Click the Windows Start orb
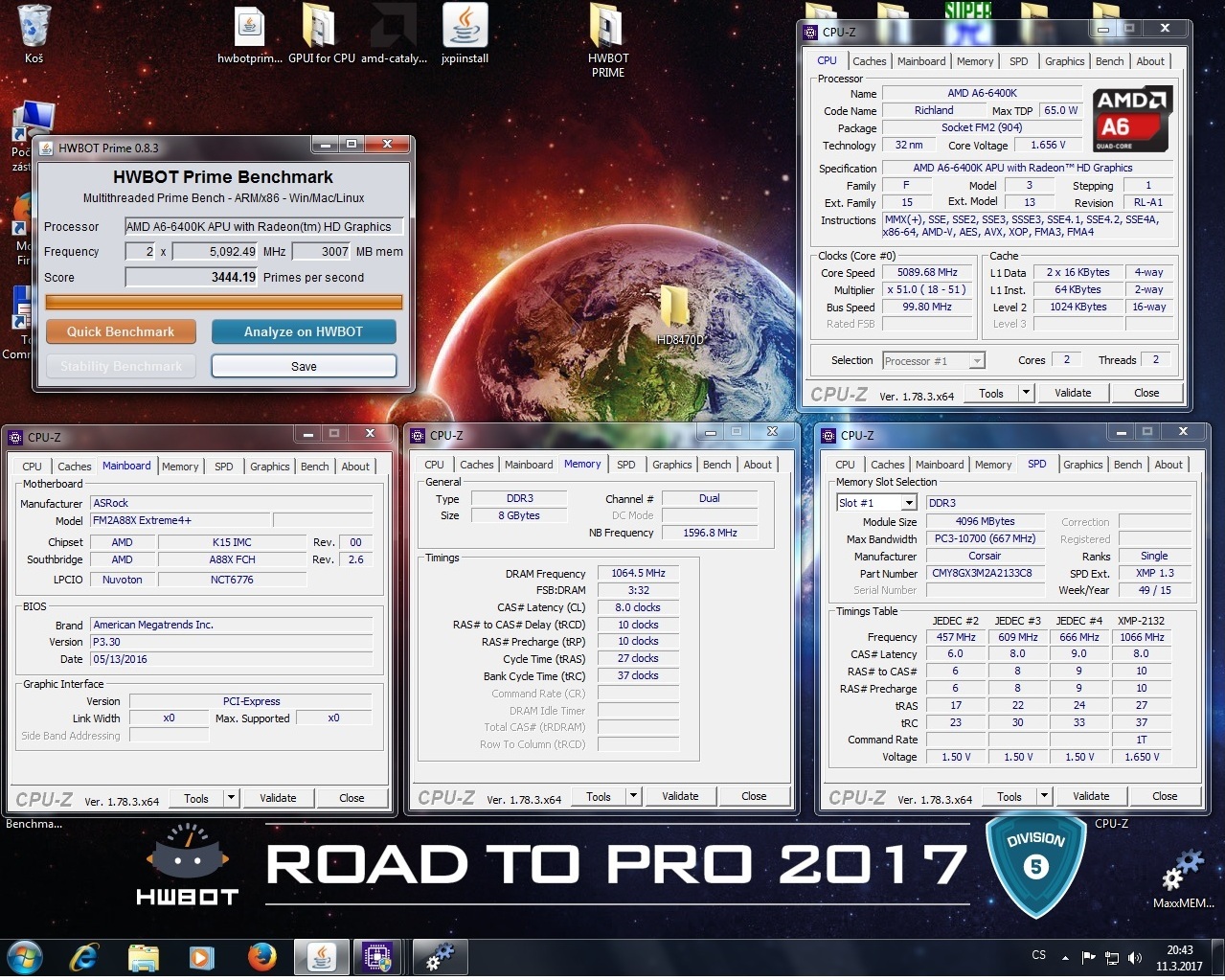Image resolution: width=1225 pixels, height=980 pixels. (x=25, y=957)
